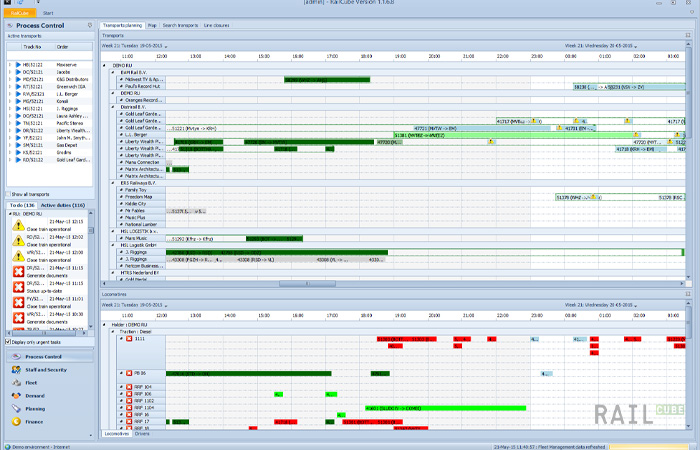Click the blue play icon for J.L. Berger
Viewport: 700px width, 450px height.
pyautogui.click(x=18, y=94)
